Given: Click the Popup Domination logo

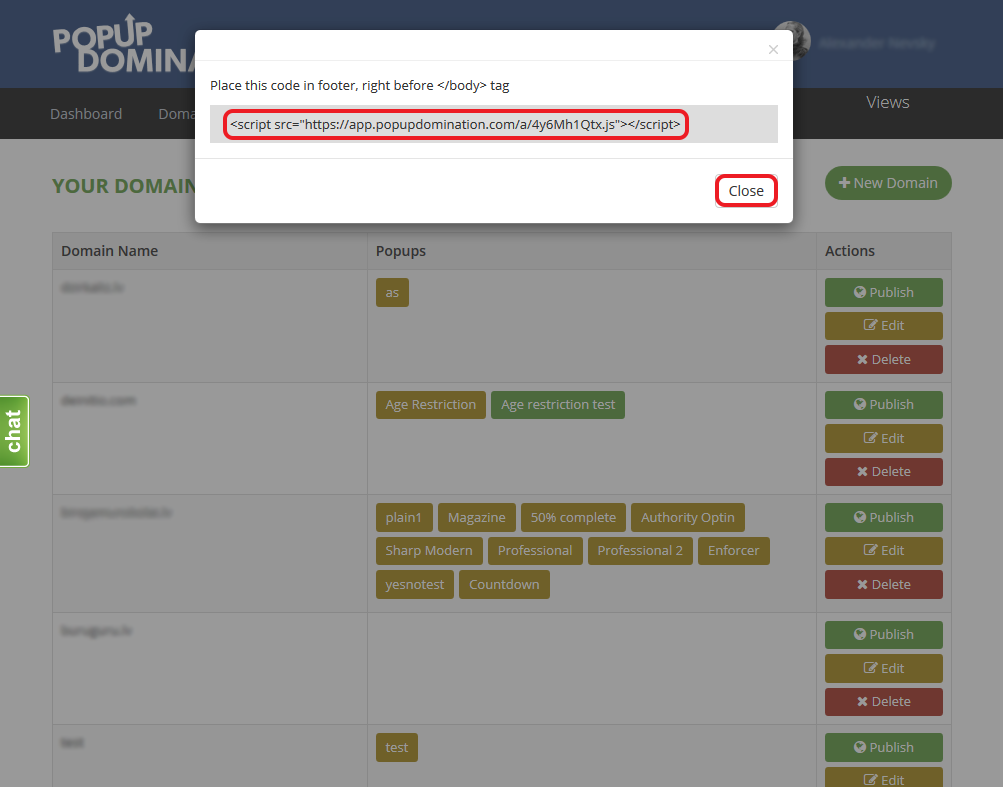Looking at the screenshot, I should click(x=123, y=44).
